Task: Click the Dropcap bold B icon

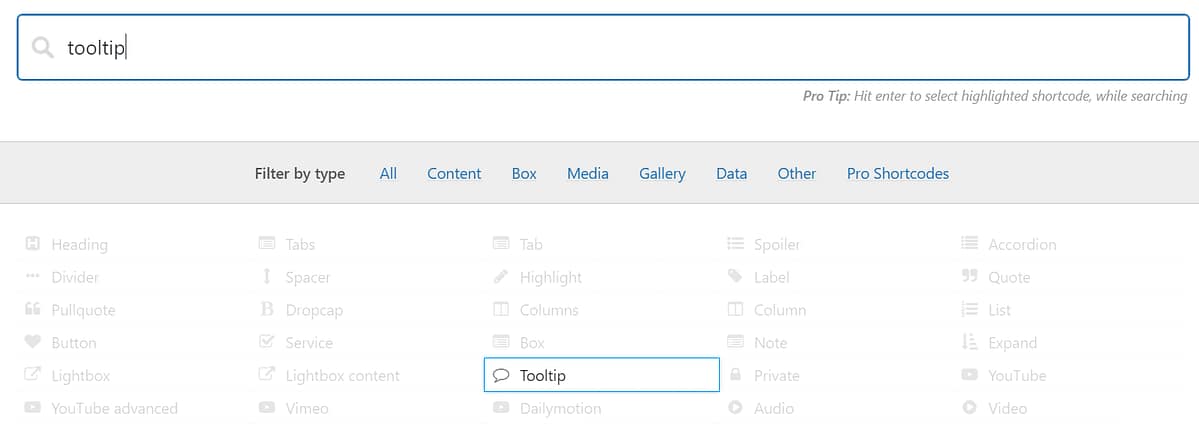Action: 267,309
